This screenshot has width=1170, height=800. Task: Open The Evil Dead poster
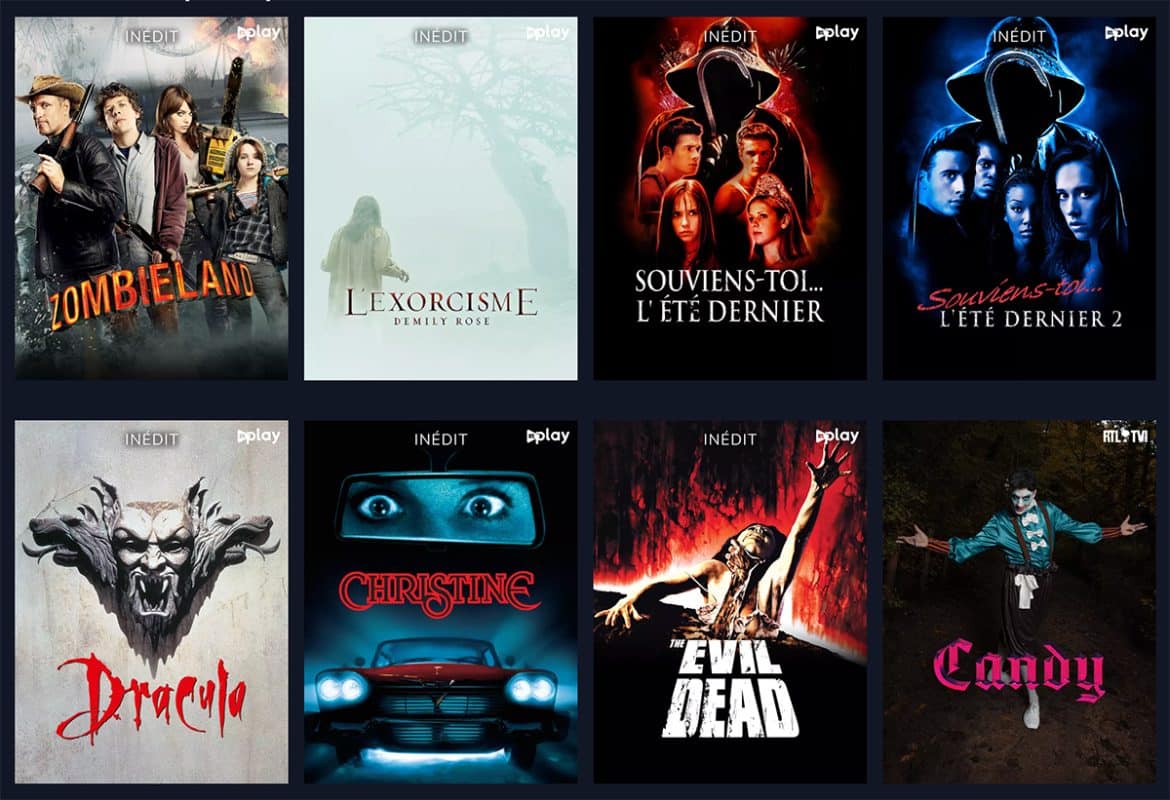click(730, 601)
